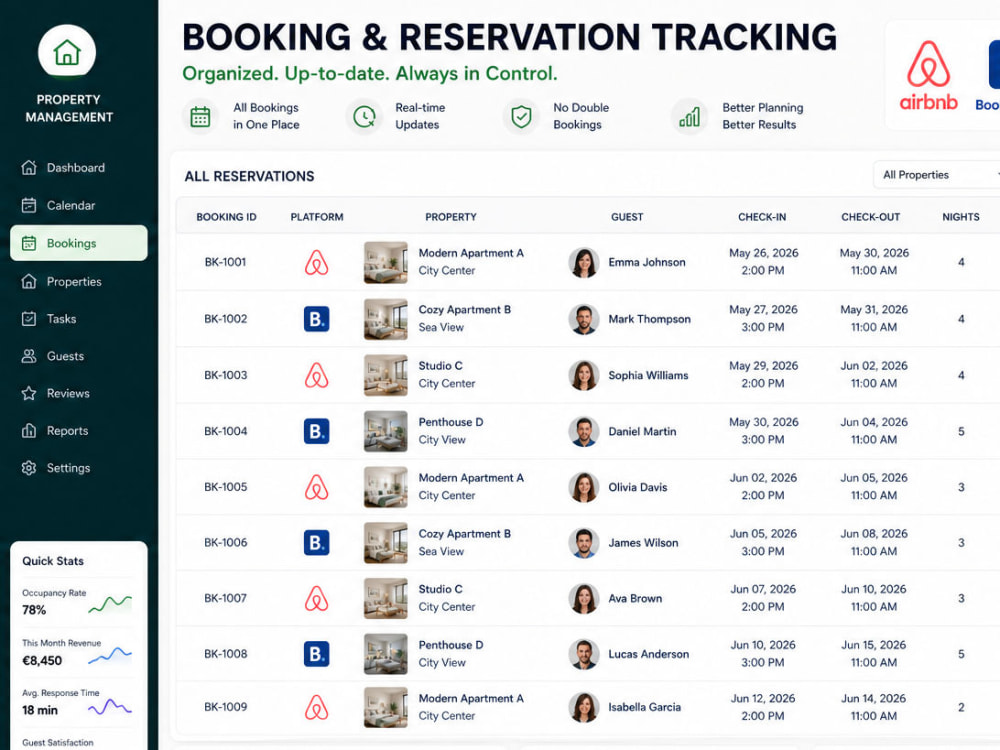
Task: Click the Better Planning bar chart icon
Action: pyautogui.click(x=689, y=117)
